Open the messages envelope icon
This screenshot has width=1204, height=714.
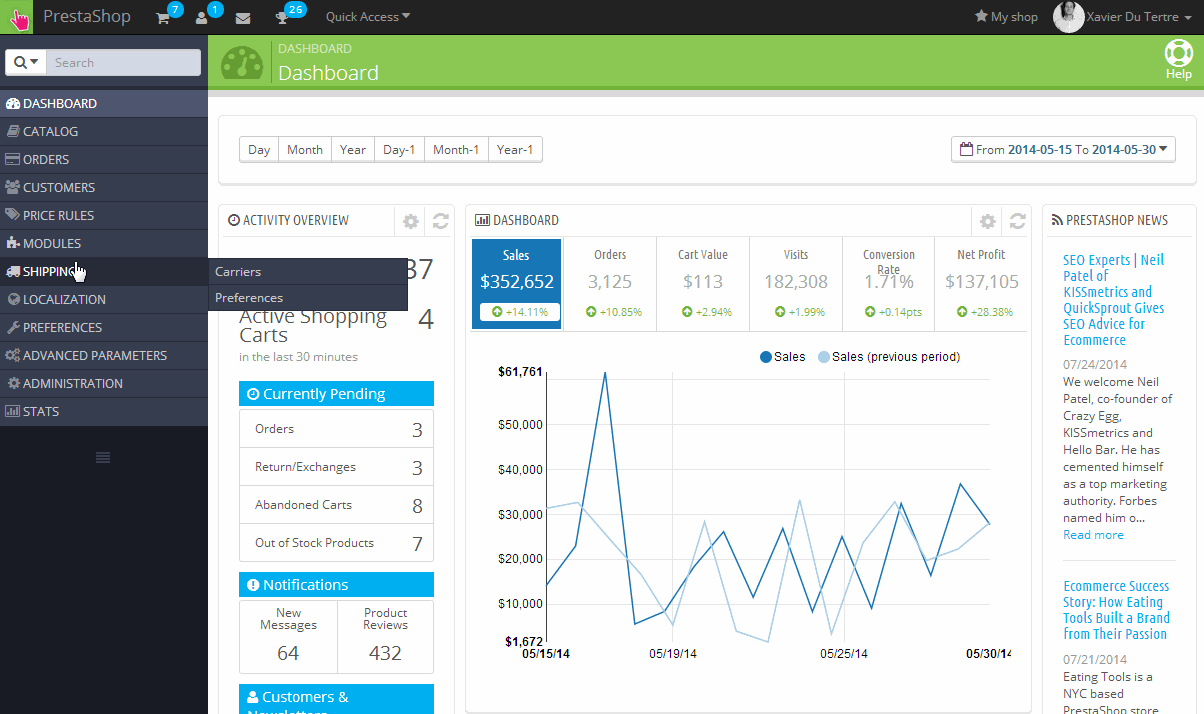[243, 17]
